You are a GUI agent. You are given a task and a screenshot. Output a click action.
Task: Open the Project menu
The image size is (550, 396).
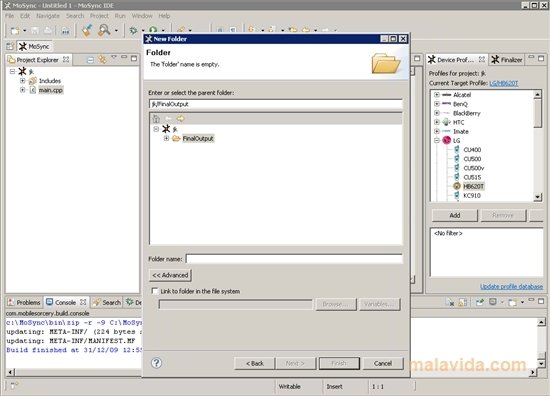99,16
